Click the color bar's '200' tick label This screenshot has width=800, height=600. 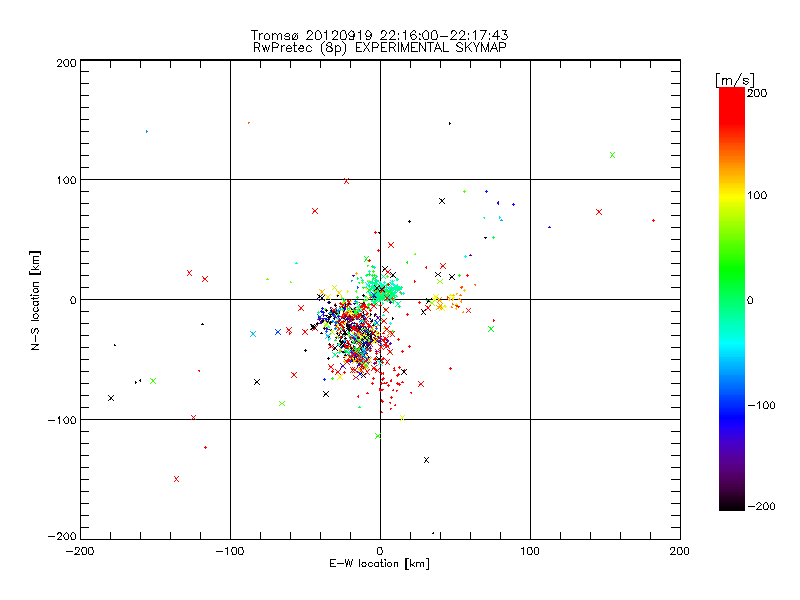(x=757, y=93)
